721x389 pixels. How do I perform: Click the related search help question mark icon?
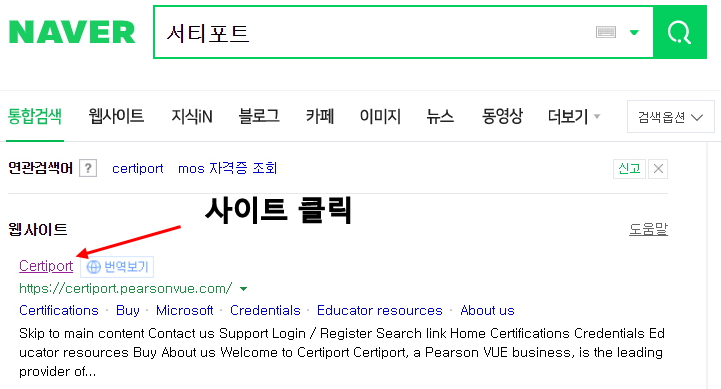(x=88, y=168)
